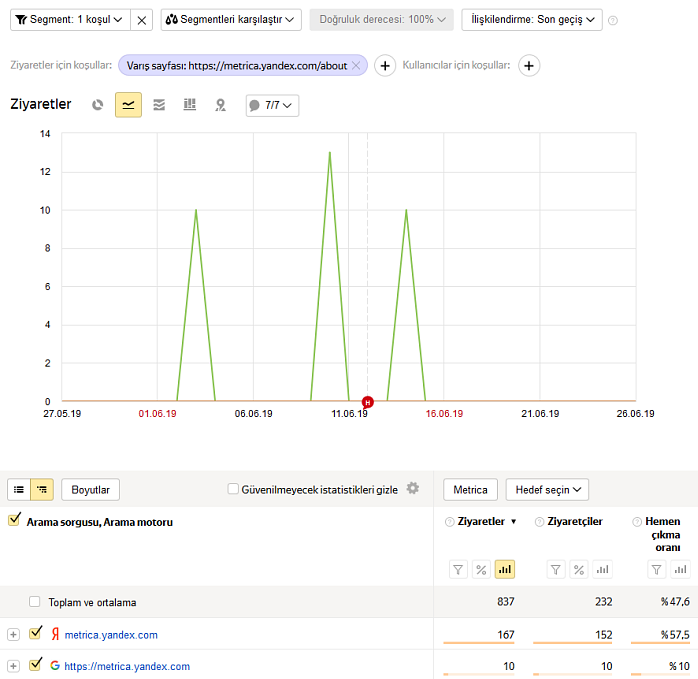Switch to map chart view
This screenshot has height=679, width=698.
[x=220, y=105]
